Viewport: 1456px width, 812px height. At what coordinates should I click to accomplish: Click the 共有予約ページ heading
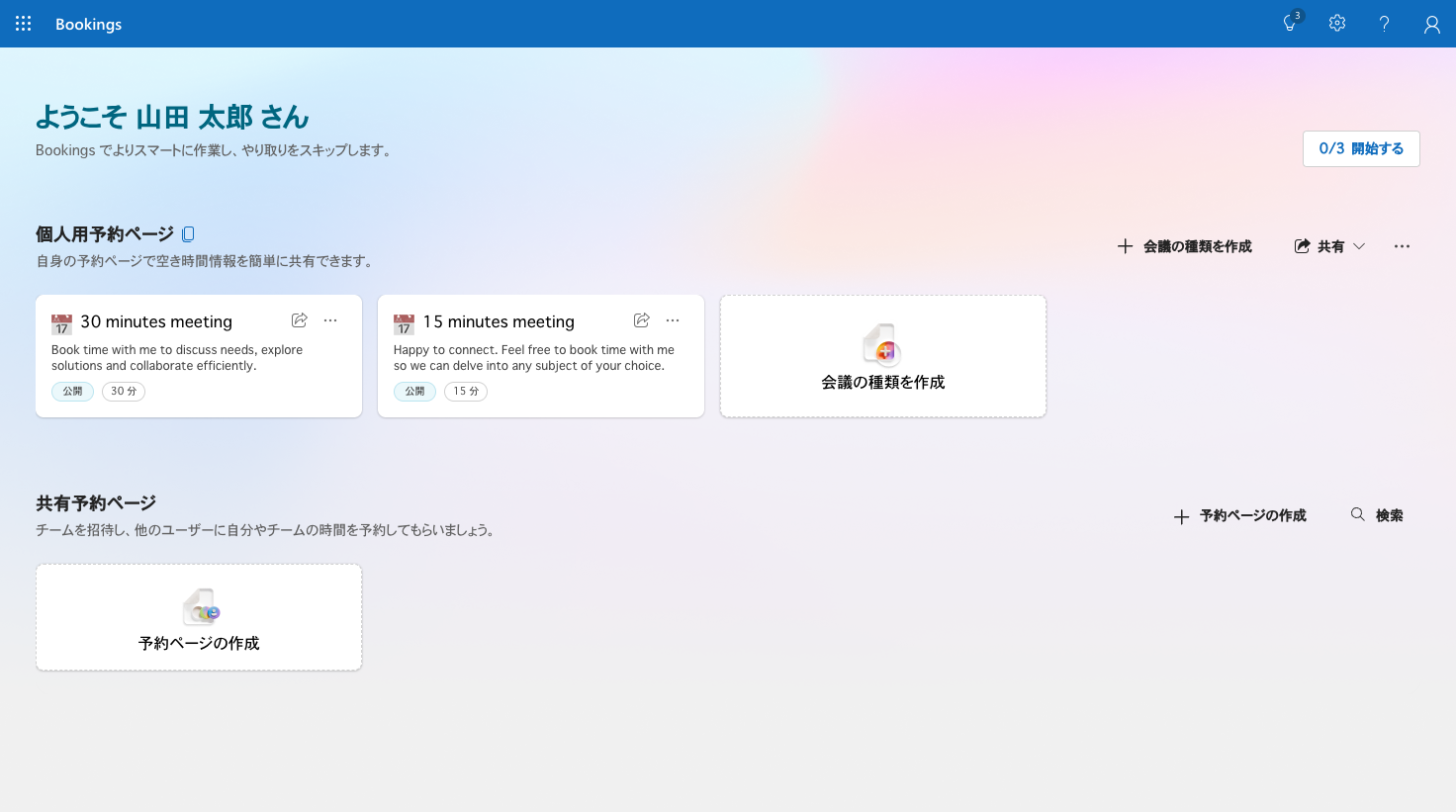tap(96, 503)
